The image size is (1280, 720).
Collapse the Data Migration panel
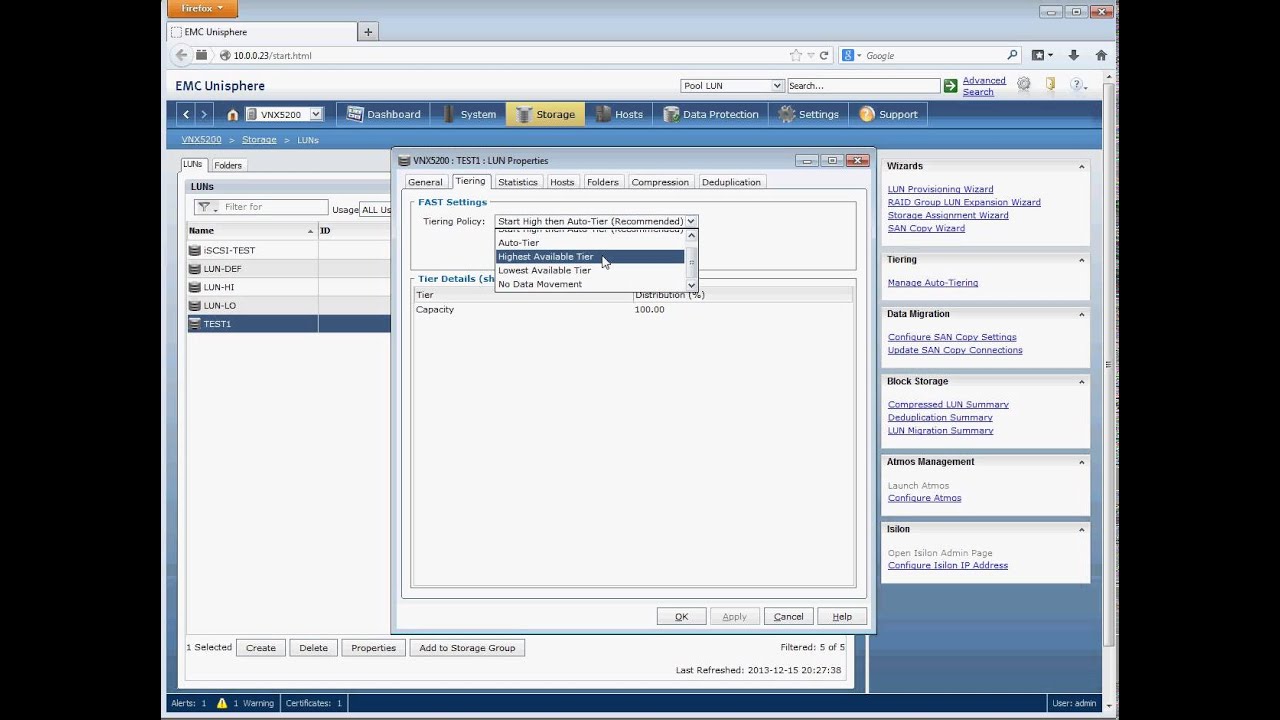pyautogui.click(x=1081, y=314)
